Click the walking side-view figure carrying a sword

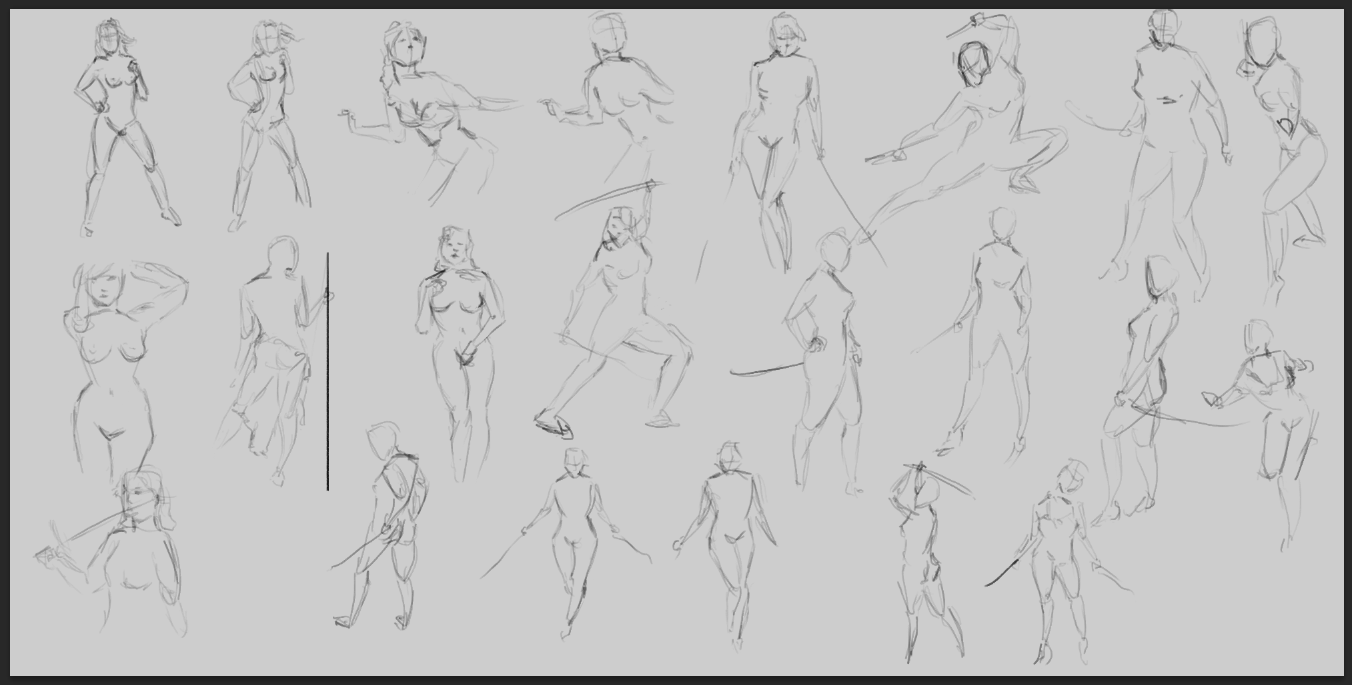click(382, 527)
